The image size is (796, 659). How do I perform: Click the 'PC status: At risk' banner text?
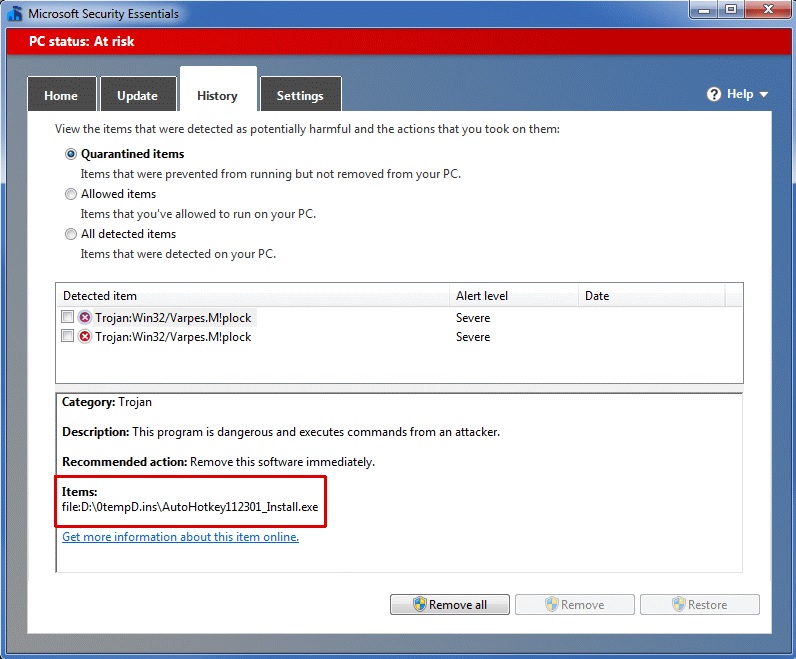(82, 42)
